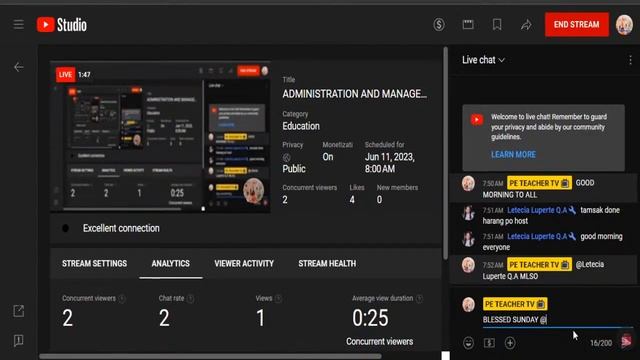Click the Monetization 'On' value
The height and width of the screenshot is (360, 640).
[328, 157]
